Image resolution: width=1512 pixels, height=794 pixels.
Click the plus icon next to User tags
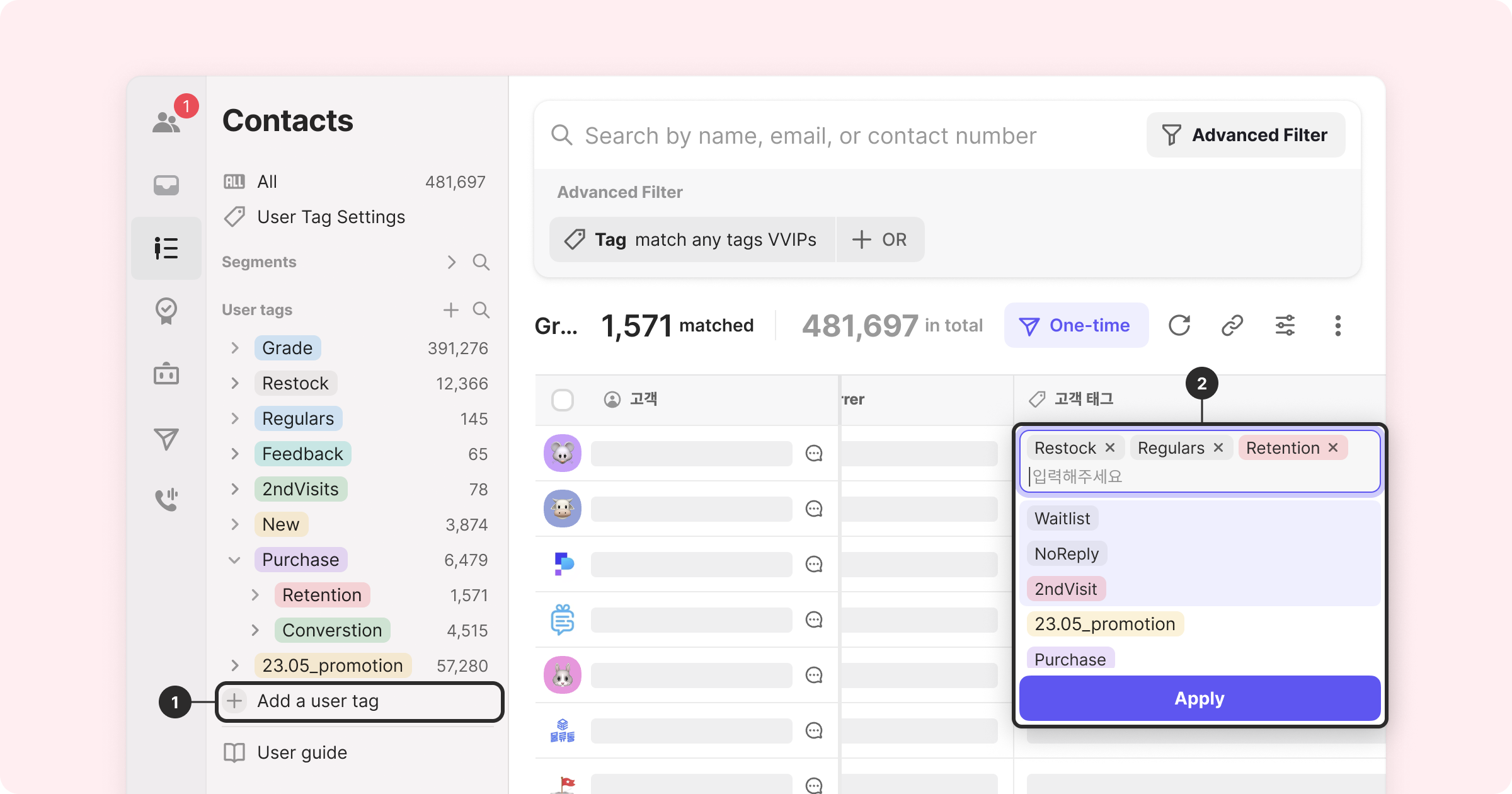click(450, 310)
